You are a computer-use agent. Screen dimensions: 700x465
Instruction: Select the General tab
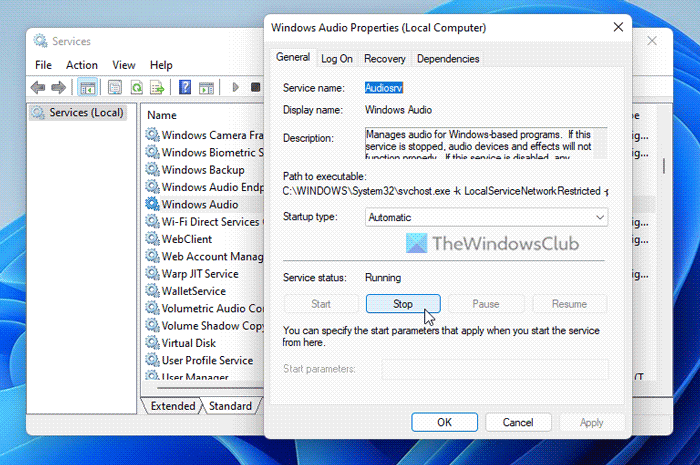pyautogui.click(x=293, y=57)
